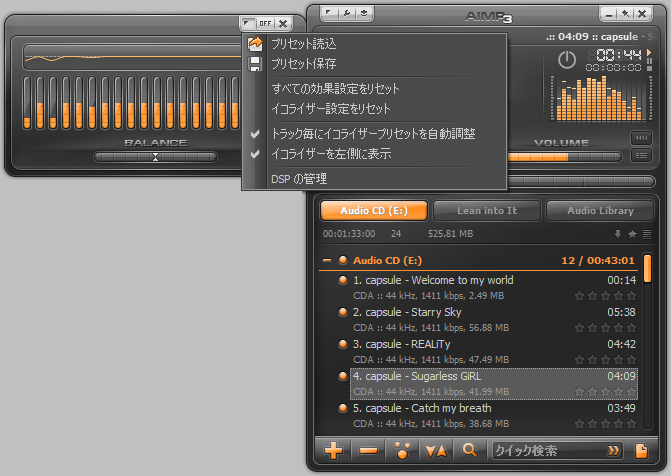Switch to the Audio CD (E:) tab
The image size is (671, 476).
pyautogui.click(x=374, y=211)
